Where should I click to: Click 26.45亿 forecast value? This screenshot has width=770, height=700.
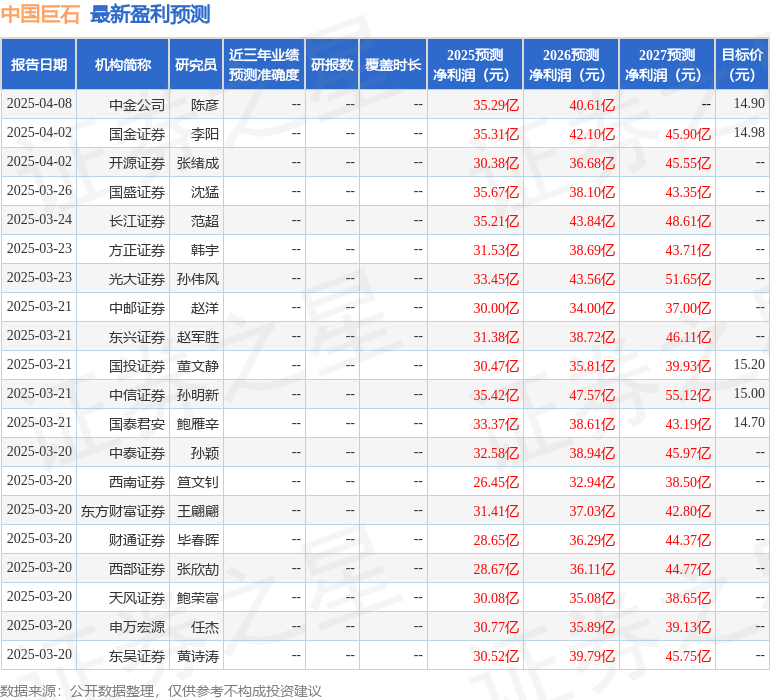(496, 481)
